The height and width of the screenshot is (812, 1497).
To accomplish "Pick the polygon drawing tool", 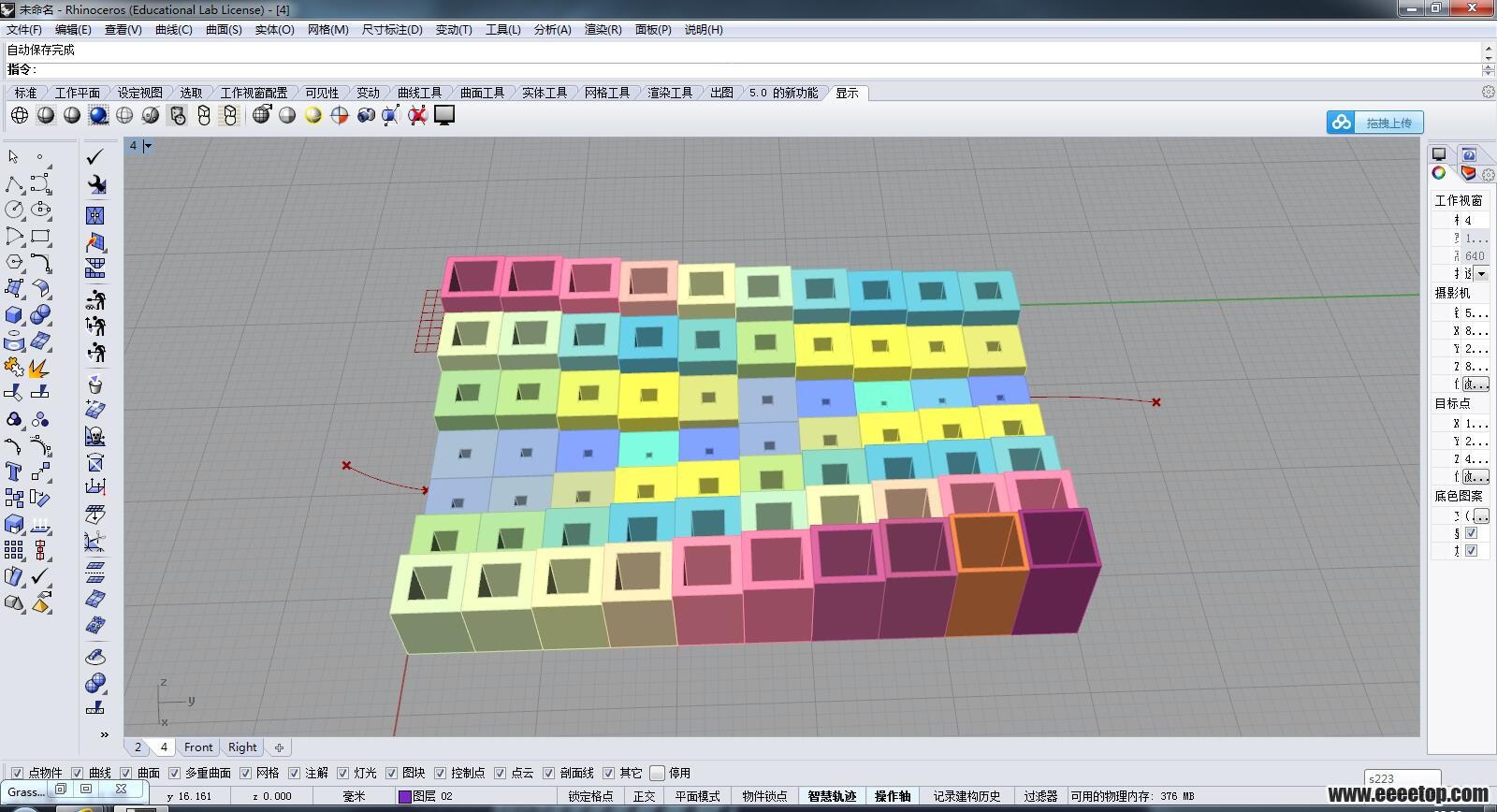I will coord(14,262).
